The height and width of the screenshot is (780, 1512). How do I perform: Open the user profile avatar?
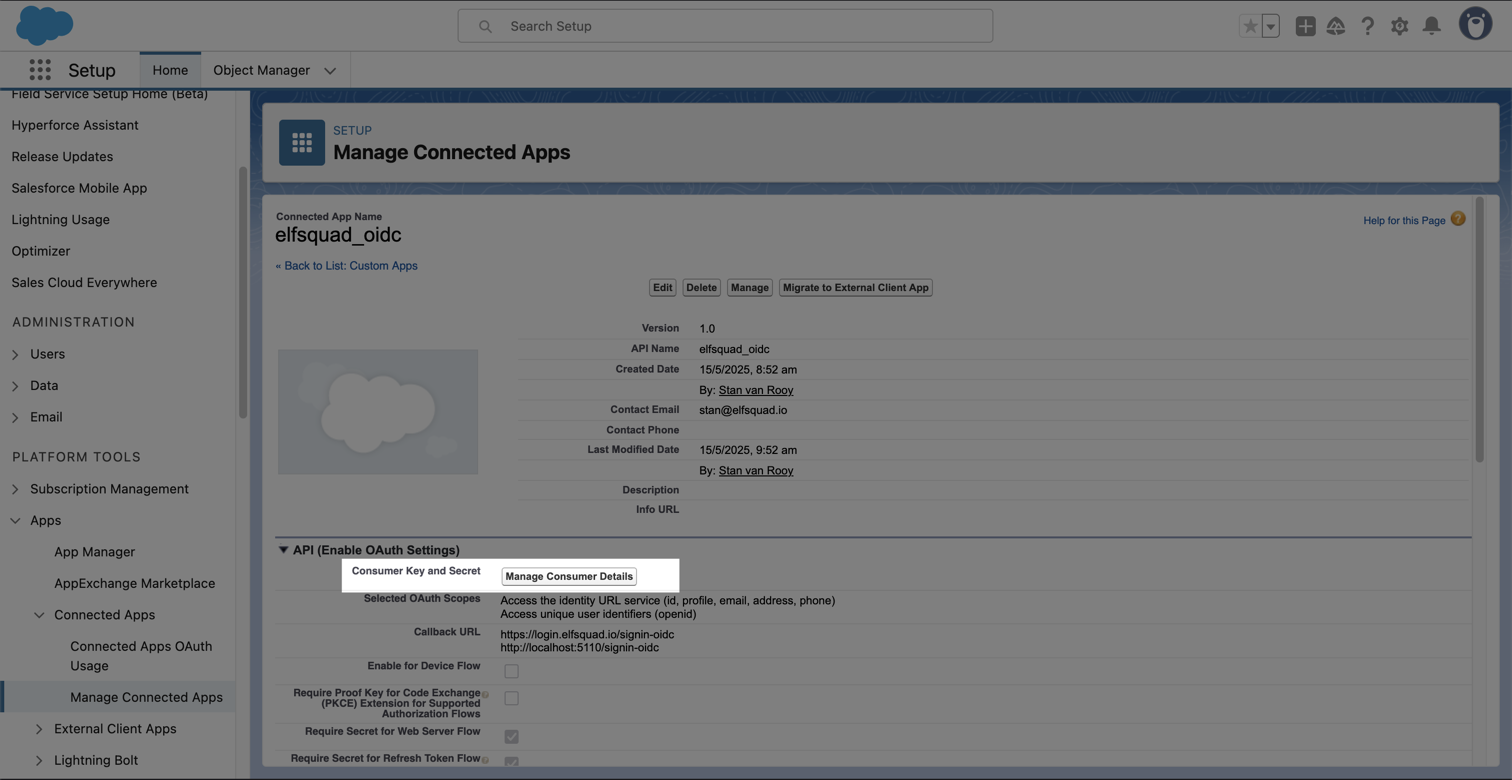pos(1475,24)
